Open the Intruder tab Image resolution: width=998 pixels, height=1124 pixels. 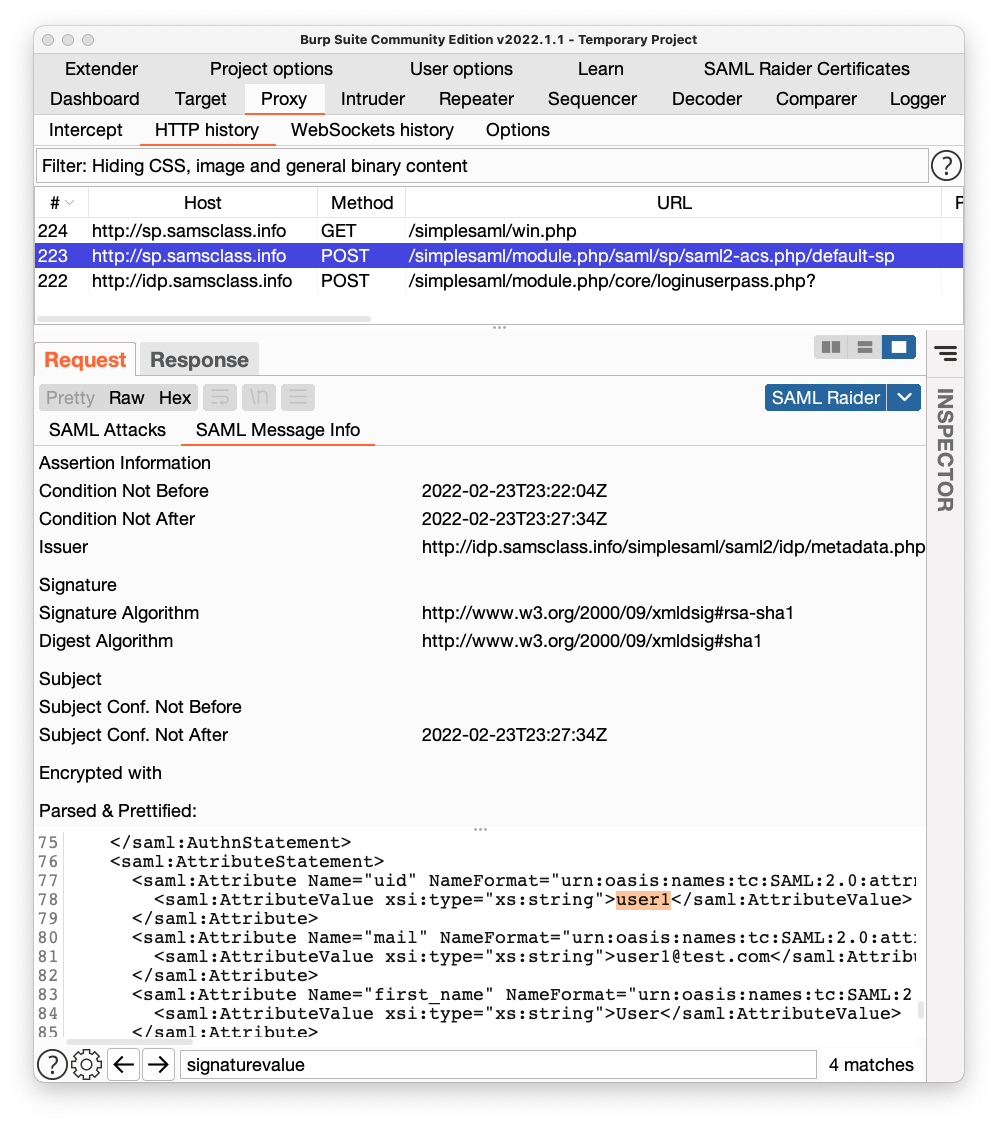click(373, 99)
